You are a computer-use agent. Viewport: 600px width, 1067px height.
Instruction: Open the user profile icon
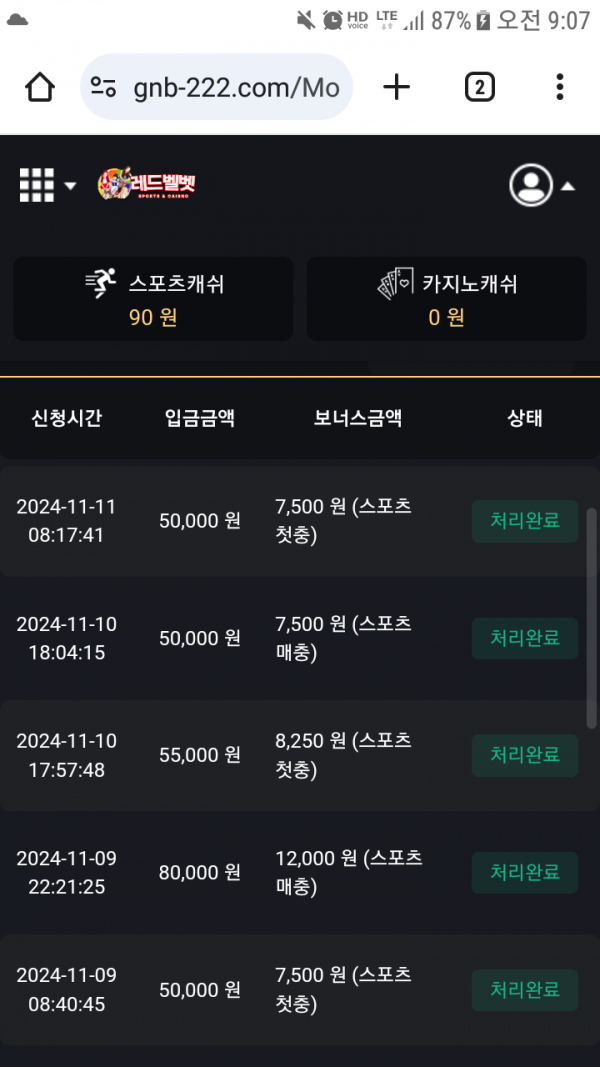pyautogui.click(x=531, y=185)
